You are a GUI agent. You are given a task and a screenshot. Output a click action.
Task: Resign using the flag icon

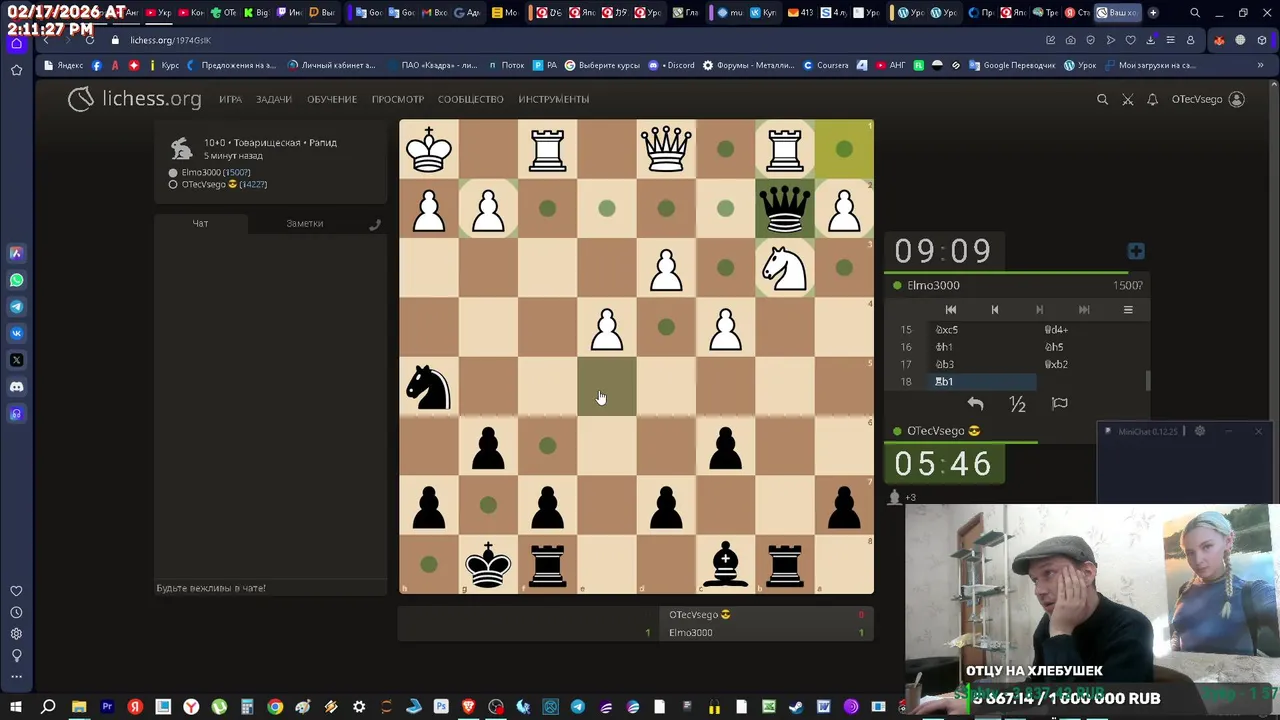(x=1060, y=404)
